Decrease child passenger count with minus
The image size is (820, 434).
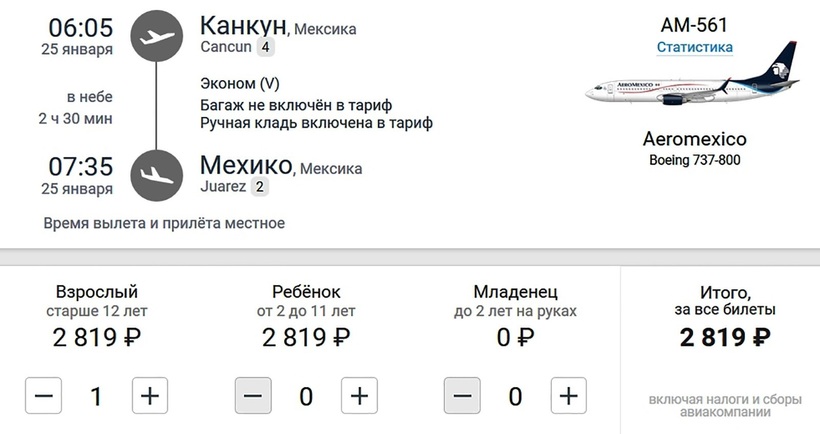[x=253, y=396]
